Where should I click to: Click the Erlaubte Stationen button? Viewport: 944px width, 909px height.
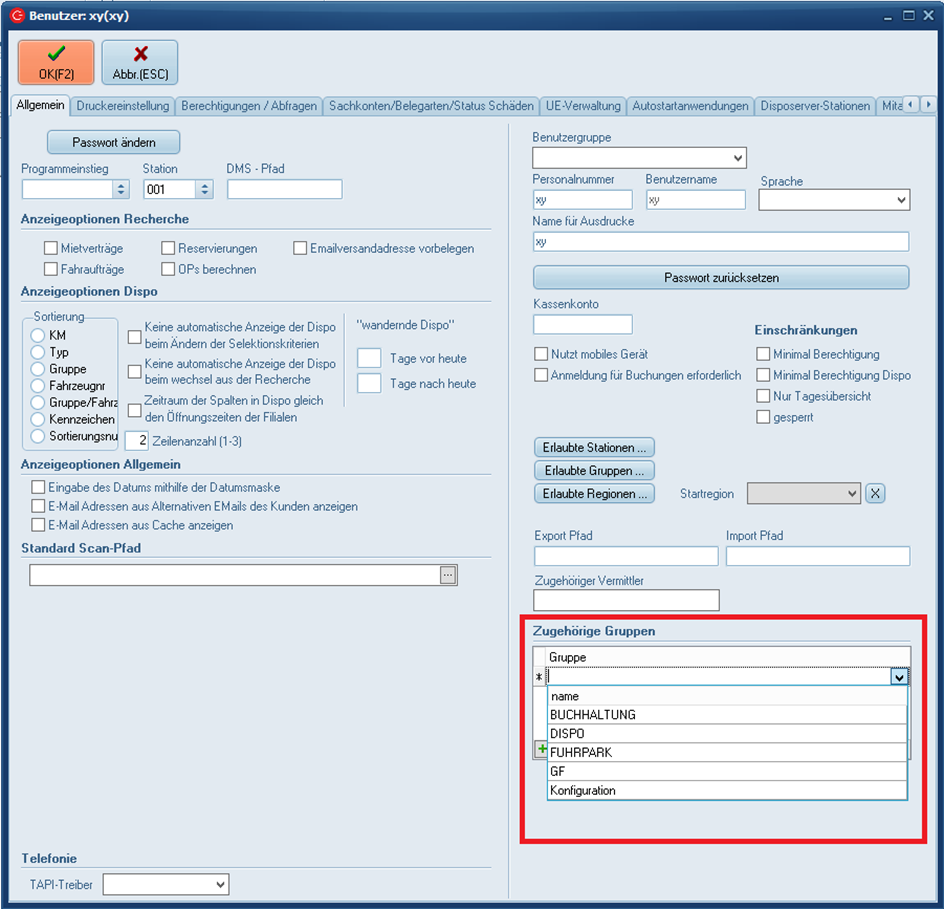(x=594, y=447)
